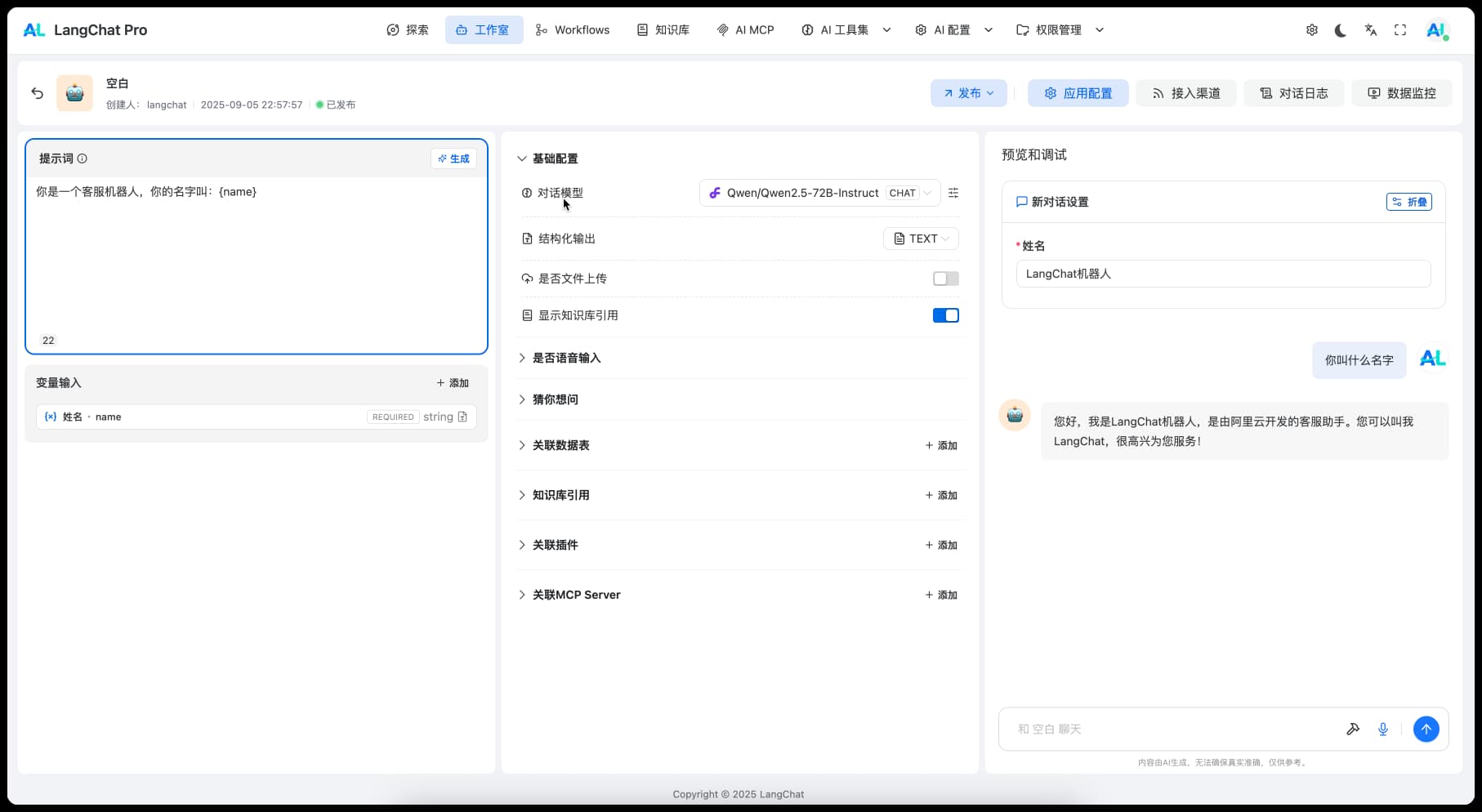Open the Qwen2.5-72B-Instruct model dropdown
Screen dimensions: 1482x812
[x=819, y=193]
